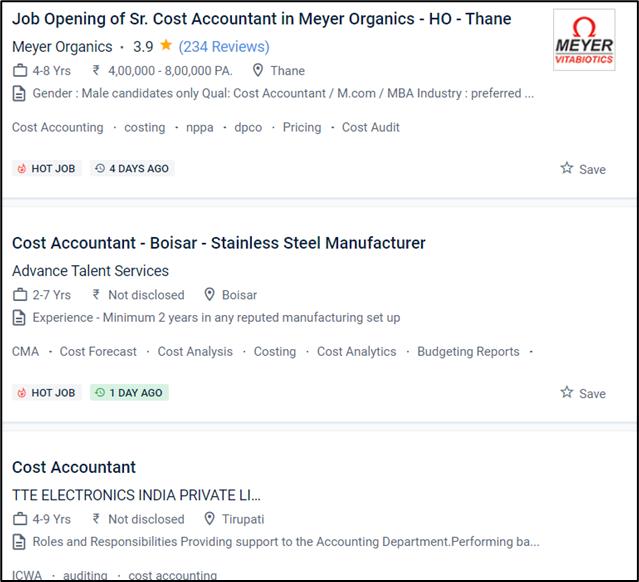Click the star rating icon beside 3.9
This screenshot has height=582, width=639.
pos(166,45)
